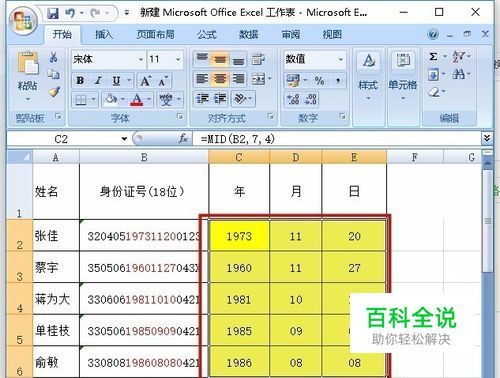This screenshot has height=378, width=500.
Task: Set middle vertical alignment
Action: click(220, 59)
